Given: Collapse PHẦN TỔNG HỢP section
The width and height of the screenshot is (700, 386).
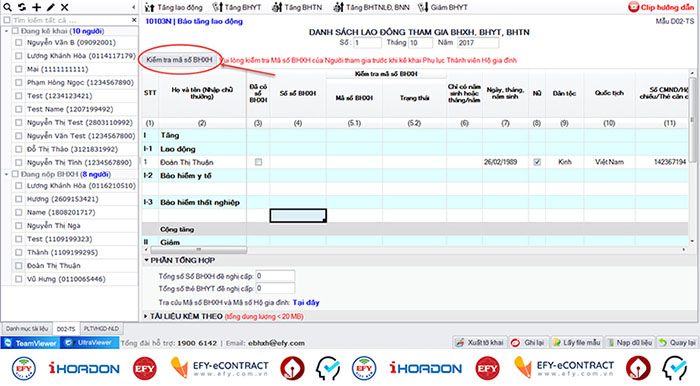Looking at the screenshot, I should [x=146, y=260].
